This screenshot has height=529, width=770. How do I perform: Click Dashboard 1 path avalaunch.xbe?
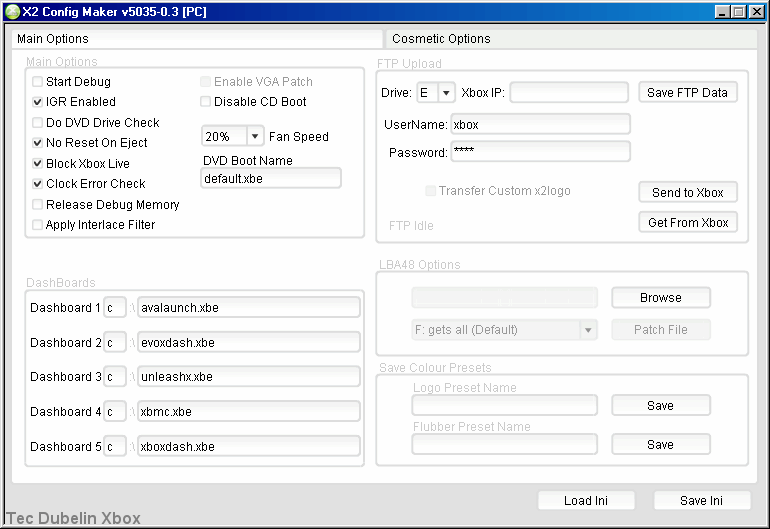[248, 307]
